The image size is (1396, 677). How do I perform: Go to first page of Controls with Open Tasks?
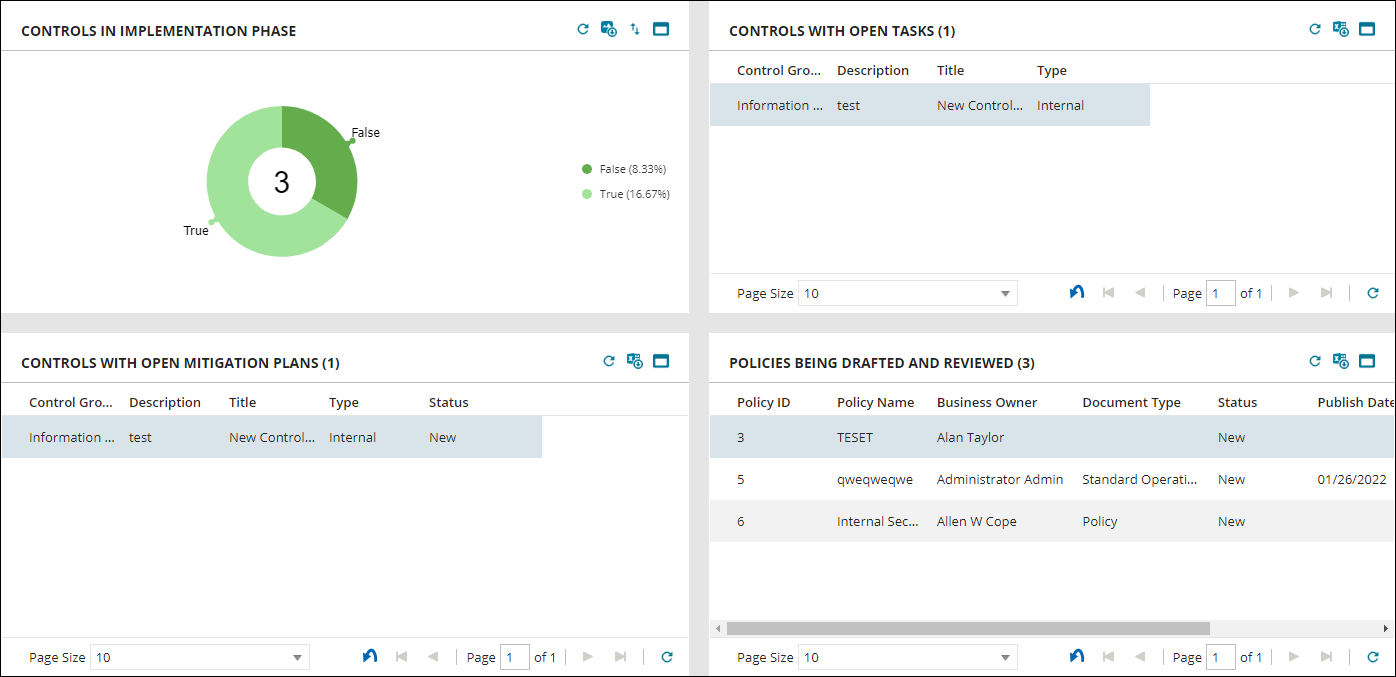[1108, 292]
